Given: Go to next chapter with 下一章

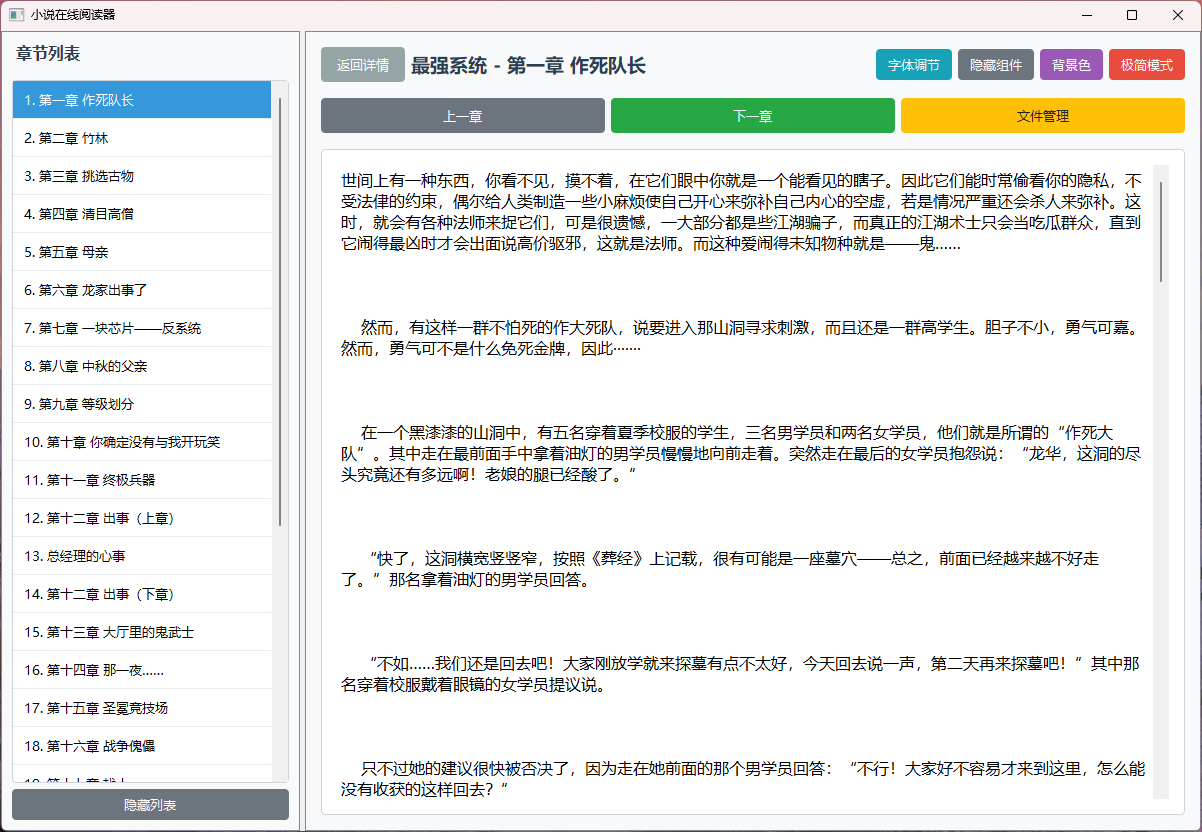Looking at the screenshot, I should [752, 116].
